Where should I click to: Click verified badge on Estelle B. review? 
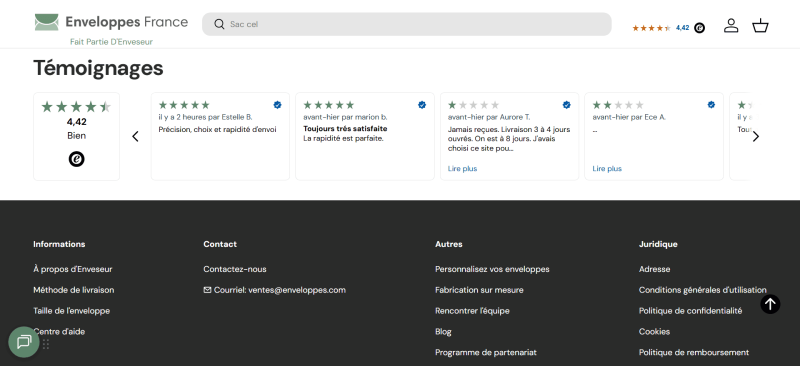[277, 105]
